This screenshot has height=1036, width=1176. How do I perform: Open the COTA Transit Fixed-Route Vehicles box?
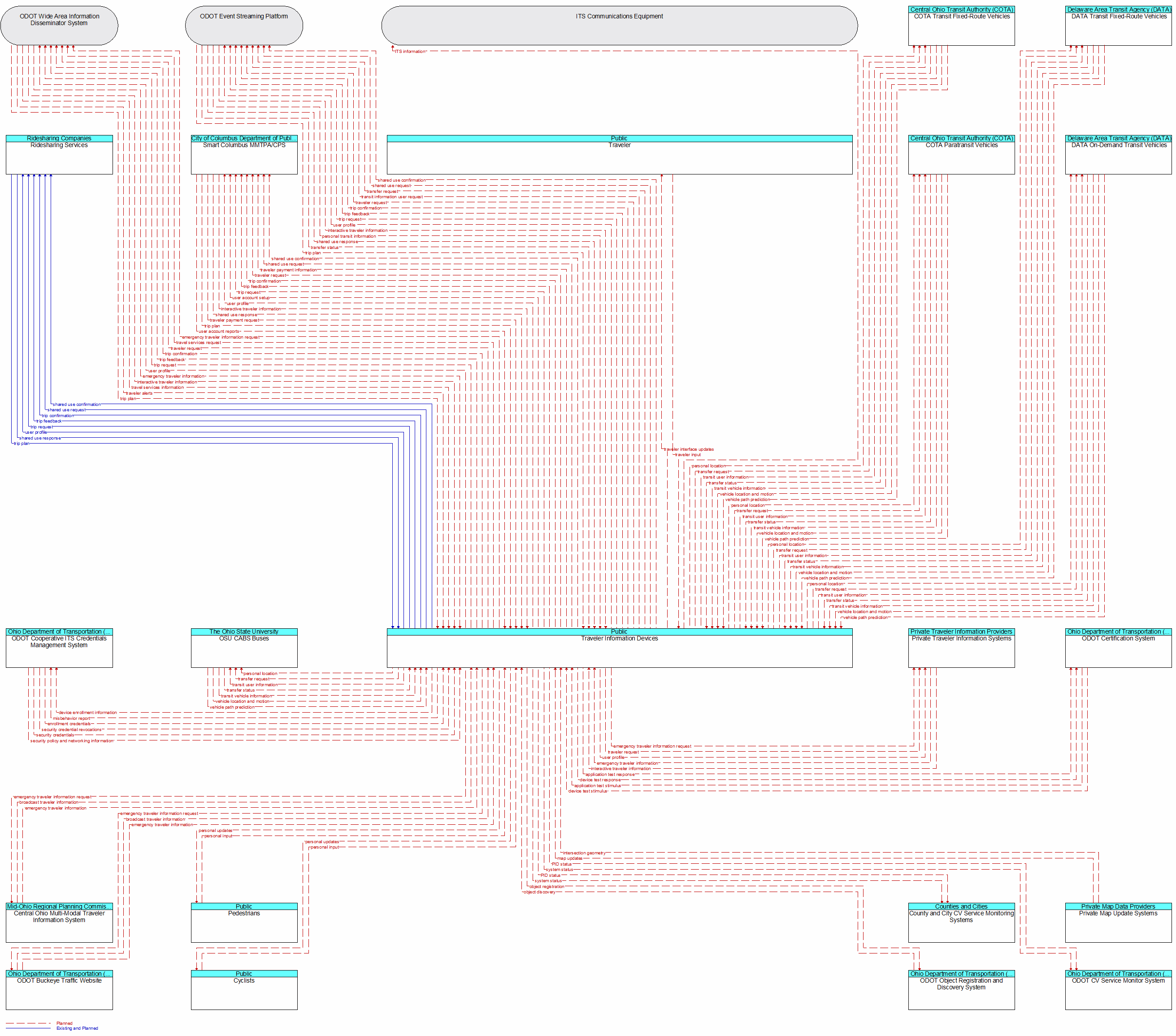click(961, 26)
